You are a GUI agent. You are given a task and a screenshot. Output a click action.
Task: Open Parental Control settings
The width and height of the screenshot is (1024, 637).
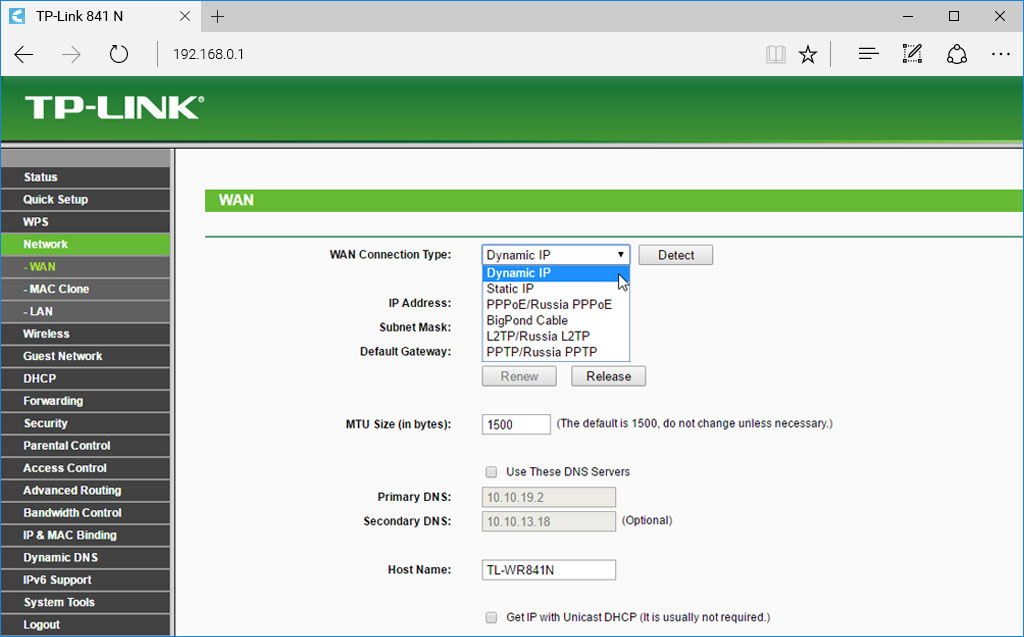pos(86,446)
